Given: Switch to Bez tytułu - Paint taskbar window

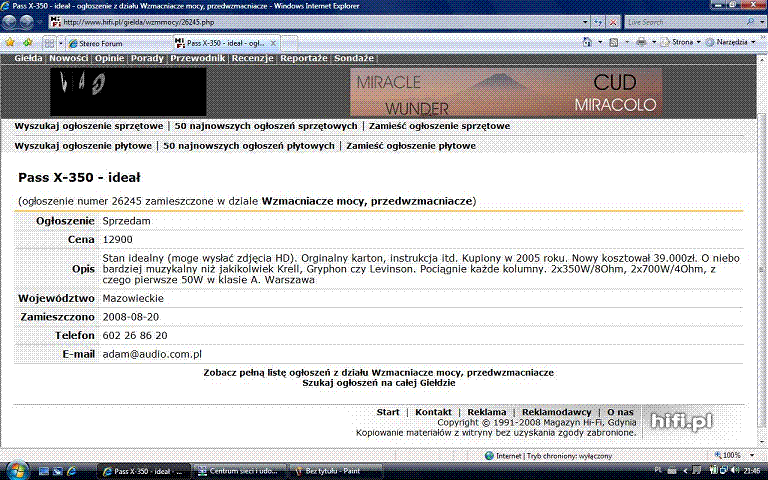Looking at the screenshot, I should (335, 471).
